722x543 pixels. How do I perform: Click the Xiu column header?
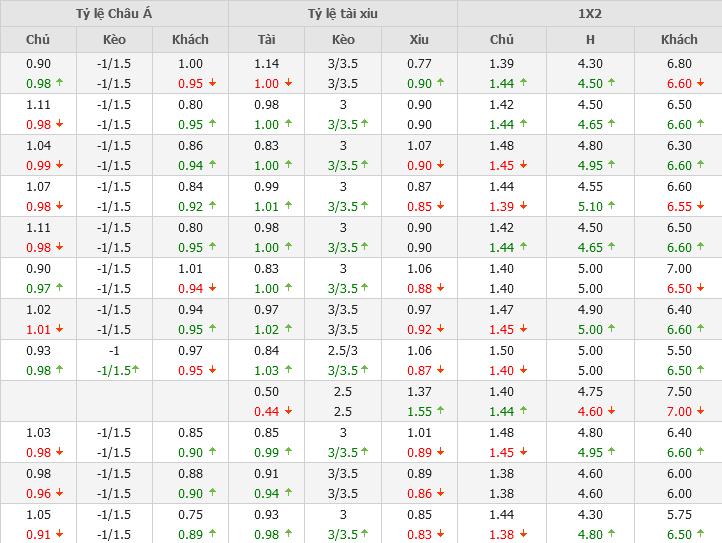pyautogui.click(x=419, y=40)
